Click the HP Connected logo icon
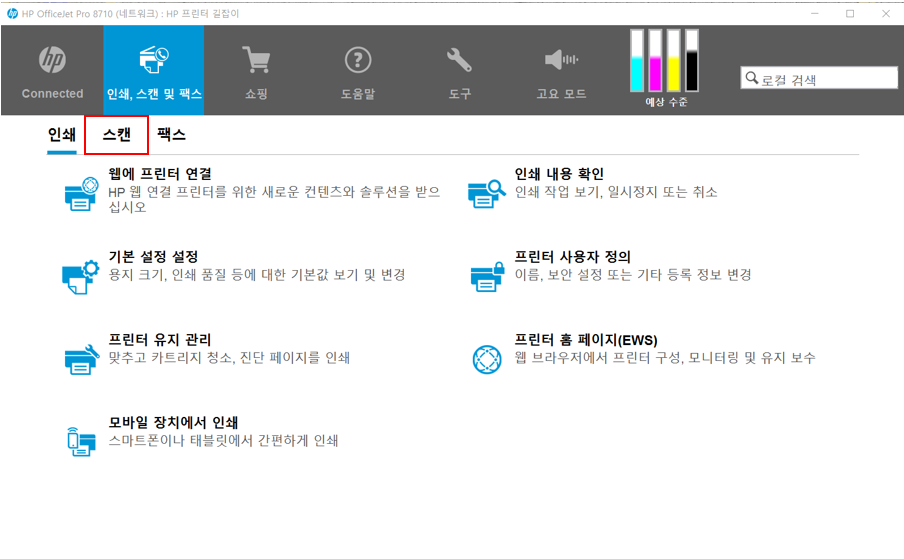 [52, 60]
